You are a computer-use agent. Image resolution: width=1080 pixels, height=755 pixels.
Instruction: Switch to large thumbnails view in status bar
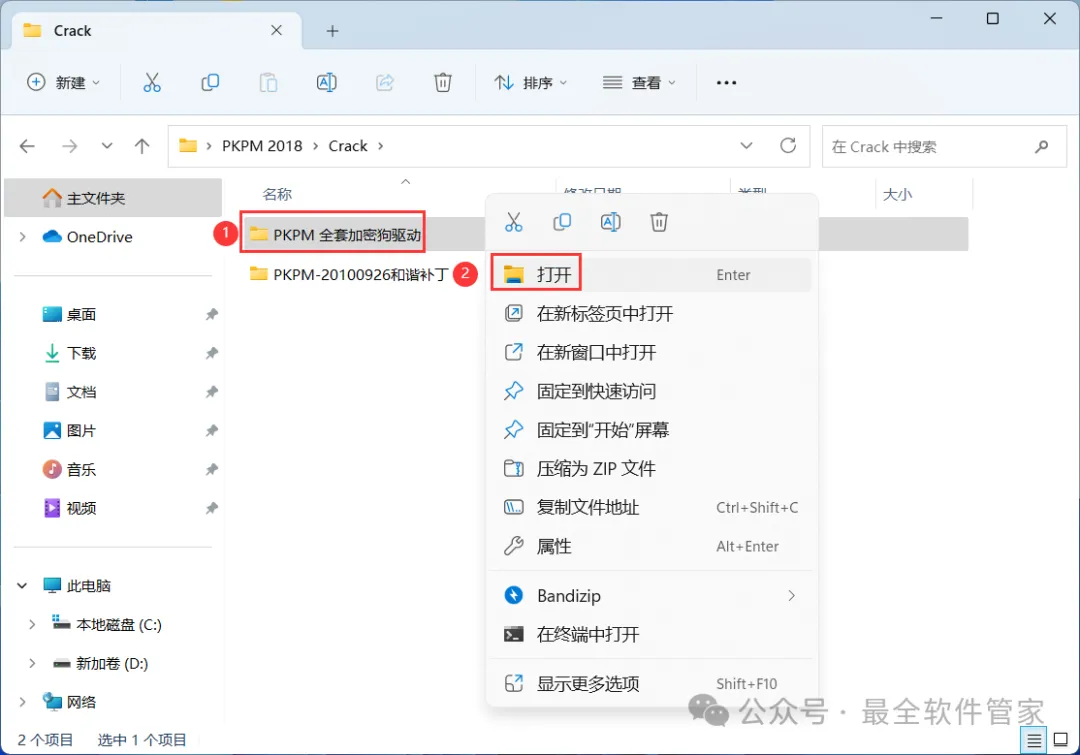[x=1061, y=741]
